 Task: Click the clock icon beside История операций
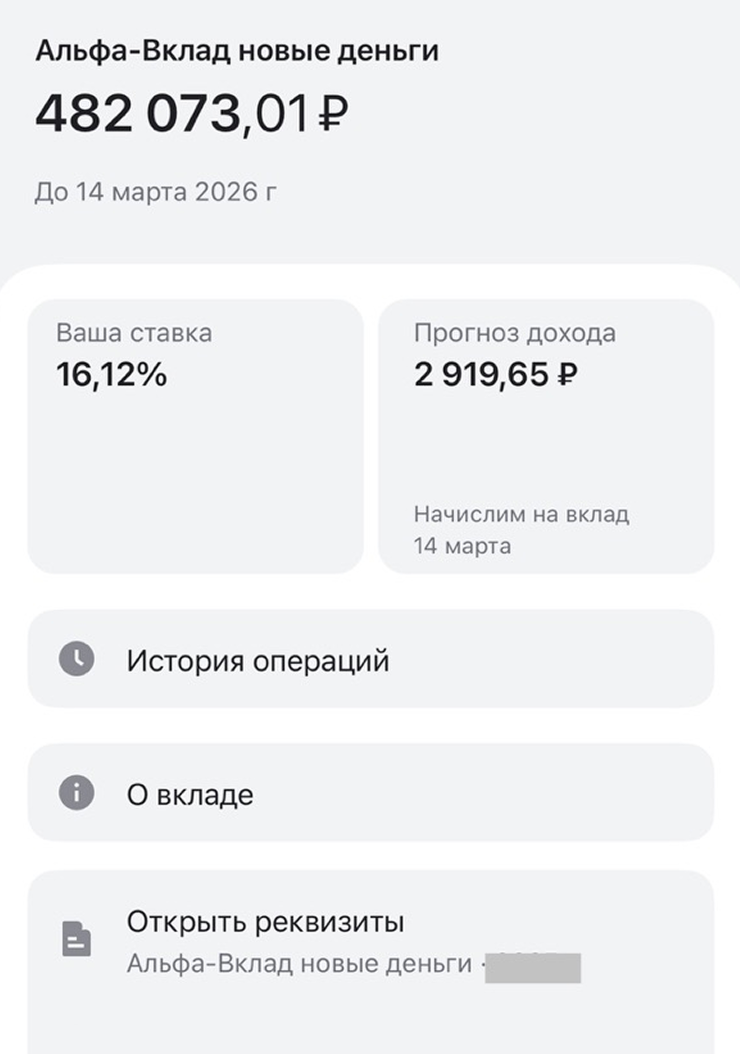click(76, 659)
